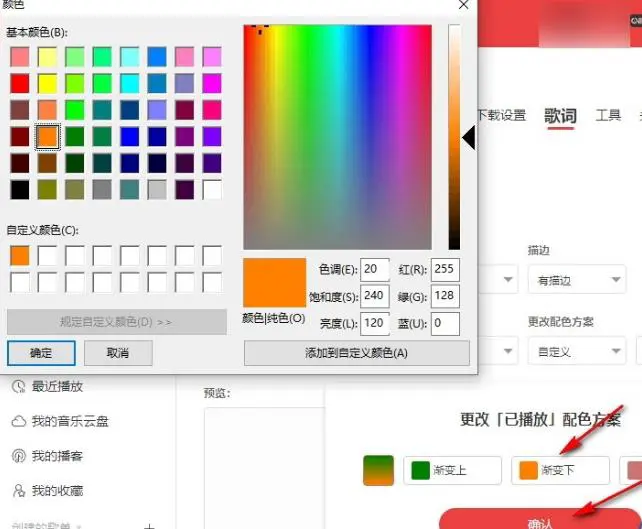Select the pure red basic color swatch
Screen dimensions: 642x529
(x=20, y=84)
